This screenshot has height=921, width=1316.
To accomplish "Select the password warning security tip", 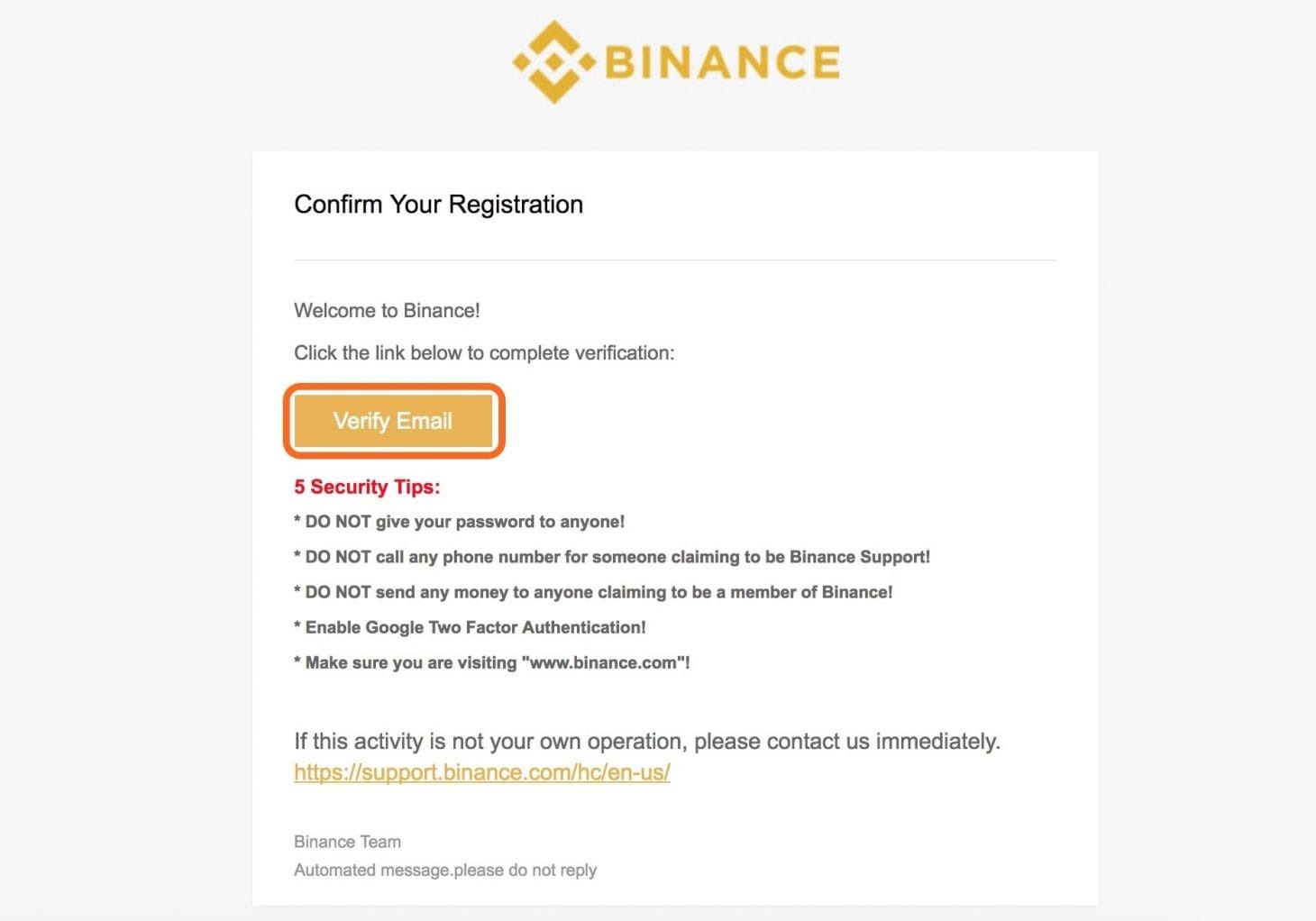I will [x=460, y=522].
